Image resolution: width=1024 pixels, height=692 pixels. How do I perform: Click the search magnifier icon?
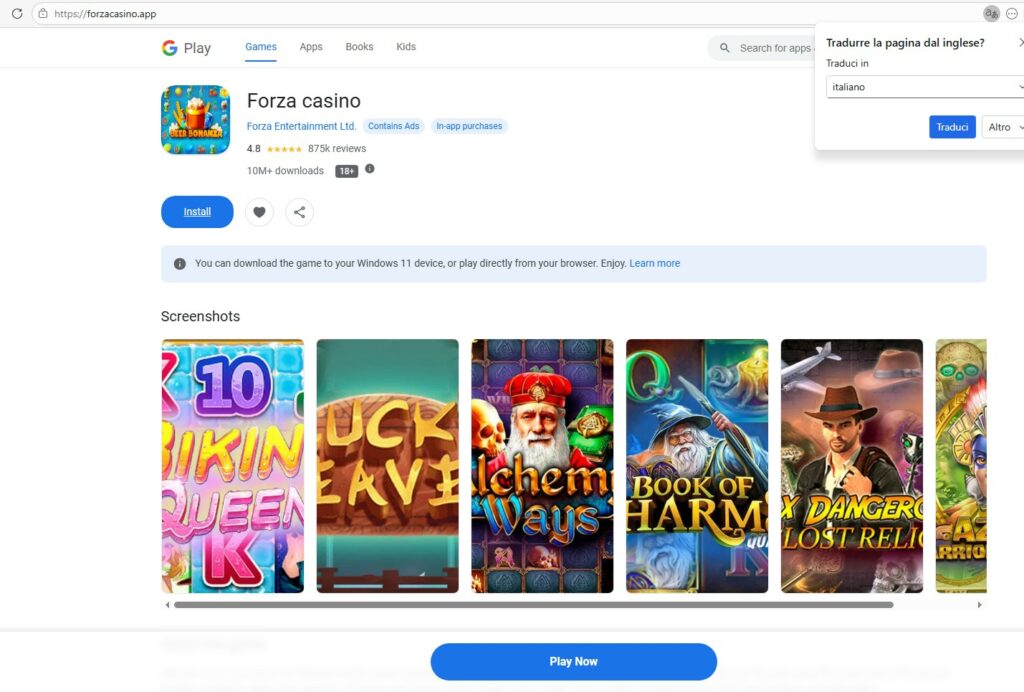pyautogui.click(x=725, y=48)
